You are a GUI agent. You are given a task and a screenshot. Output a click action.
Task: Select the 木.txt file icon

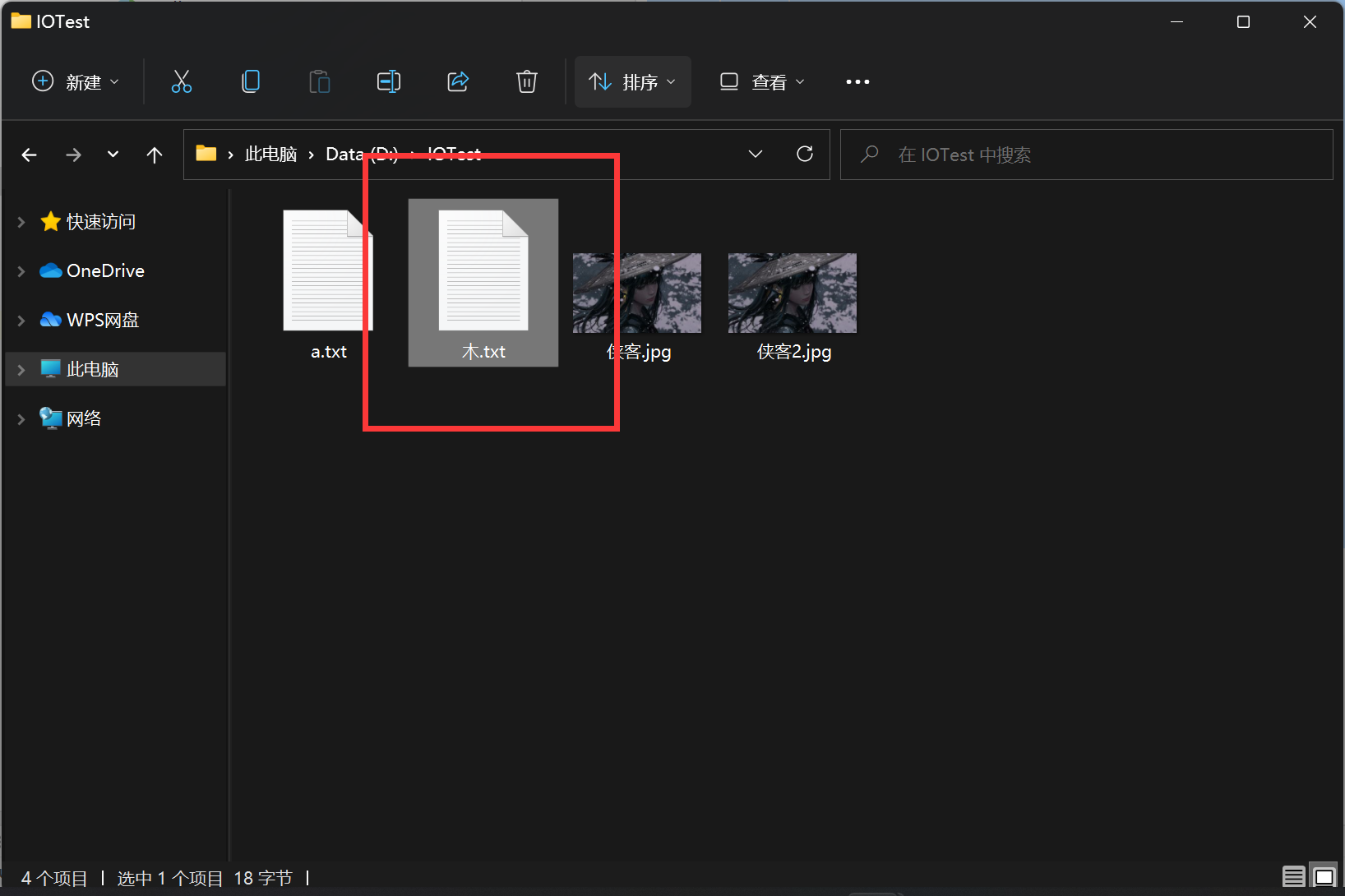point(483,270)
